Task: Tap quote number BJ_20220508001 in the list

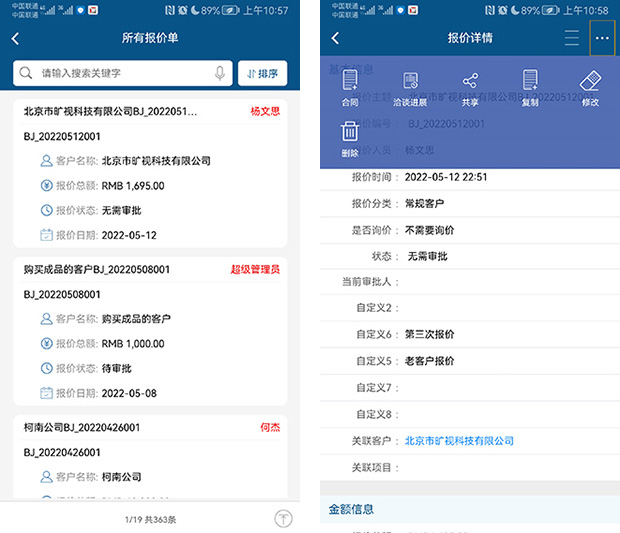Action: click(62, 295)
